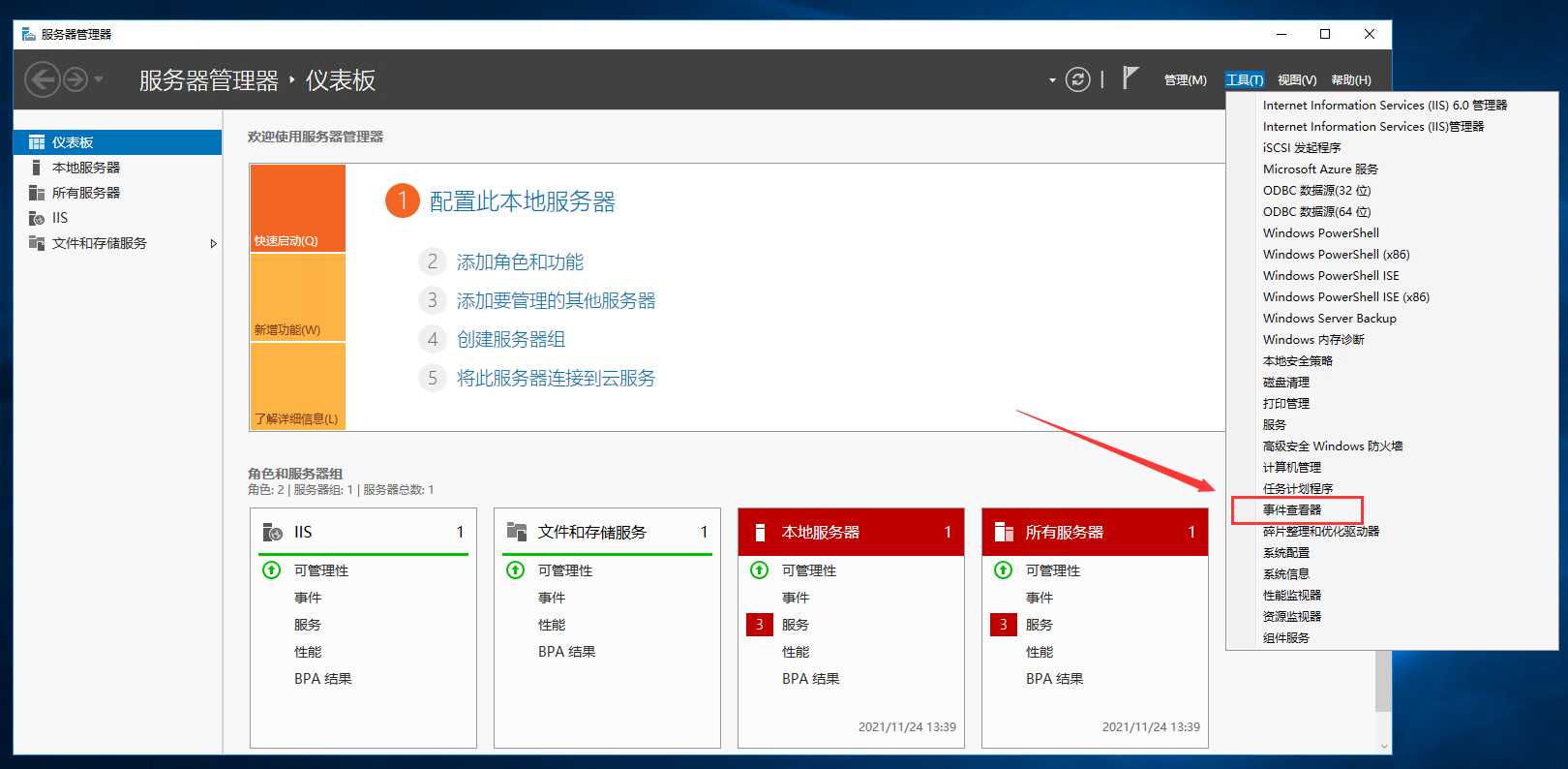Click the 添加角色和功能 link
The width and height of the screenshot is (1568, 769).
click(520, 262)
